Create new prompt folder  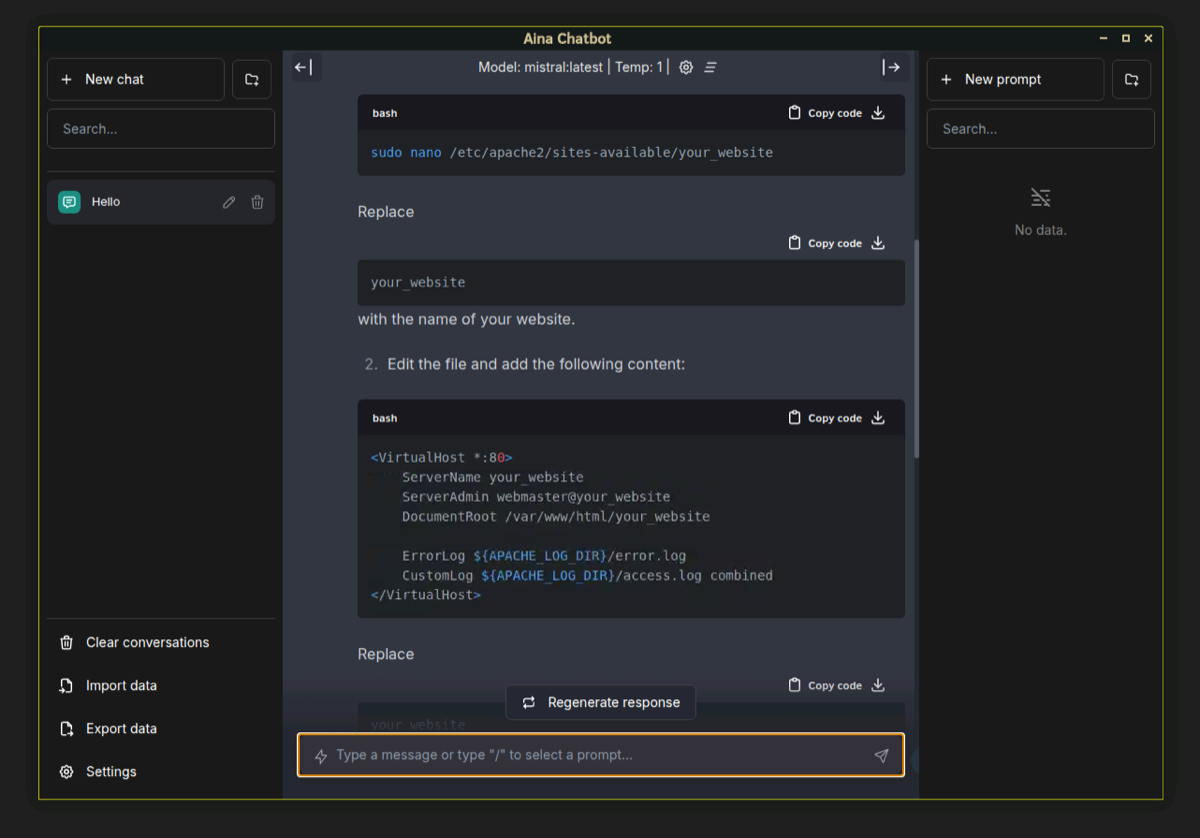coord(1131,79)
